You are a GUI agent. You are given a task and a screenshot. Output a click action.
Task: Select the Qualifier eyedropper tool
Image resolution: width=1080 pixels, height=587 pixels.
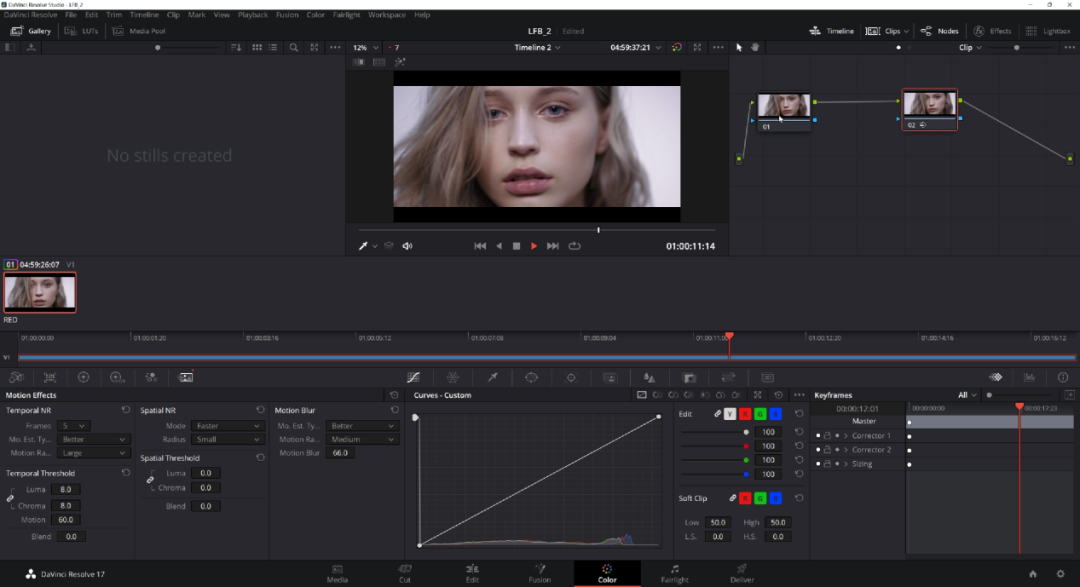[492, 377]
